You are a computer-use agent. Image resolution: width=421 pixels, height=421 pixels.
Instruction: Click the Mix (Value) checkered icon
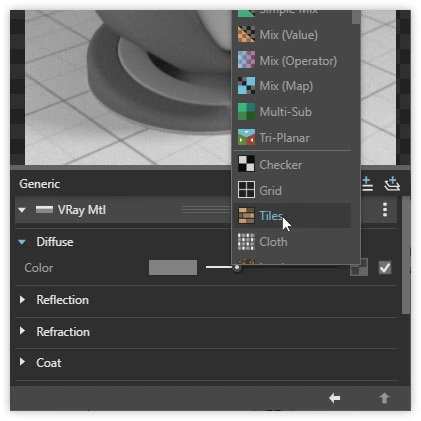246,34
